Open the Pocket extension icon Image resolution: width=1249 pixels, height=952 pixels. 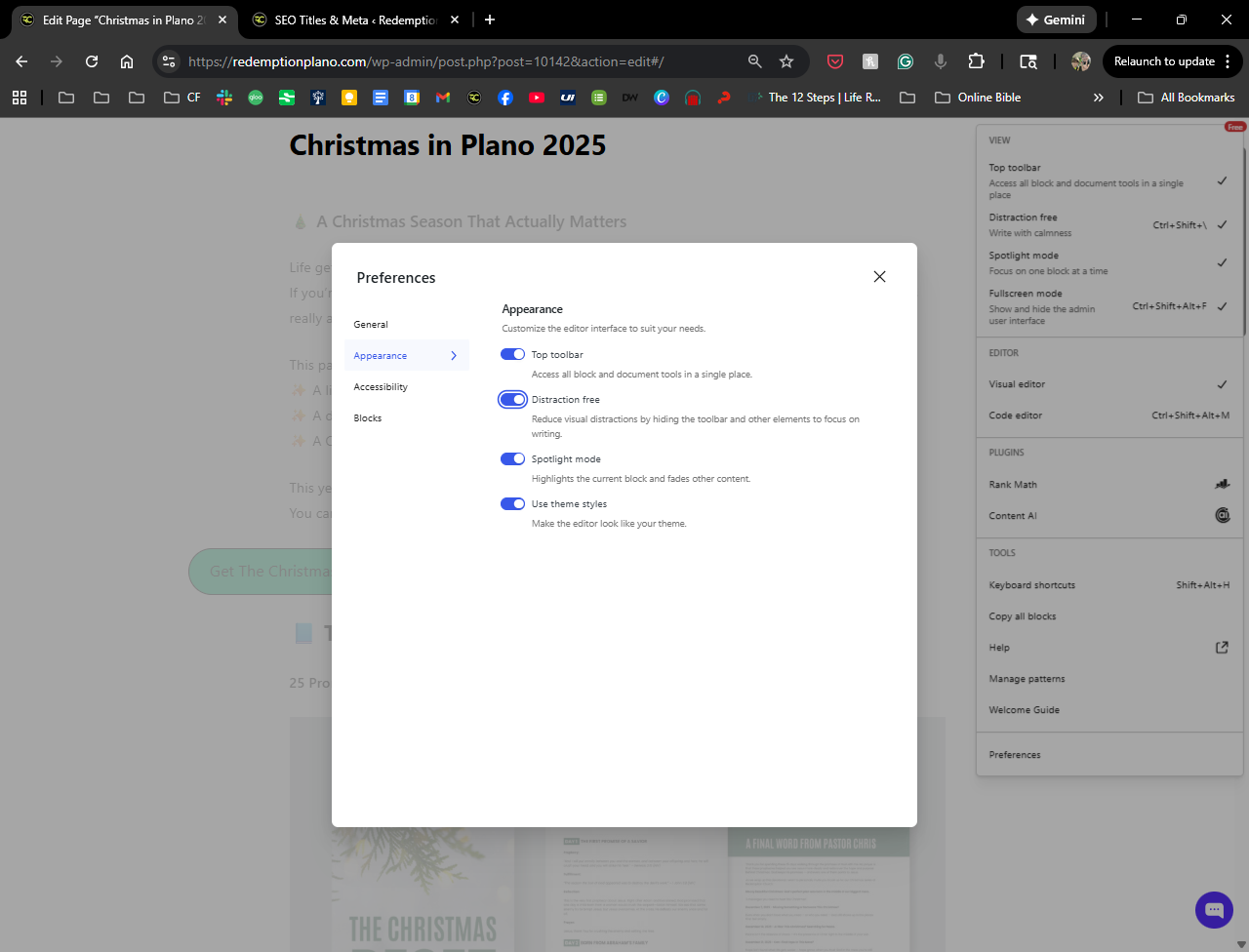pos(835,61)
